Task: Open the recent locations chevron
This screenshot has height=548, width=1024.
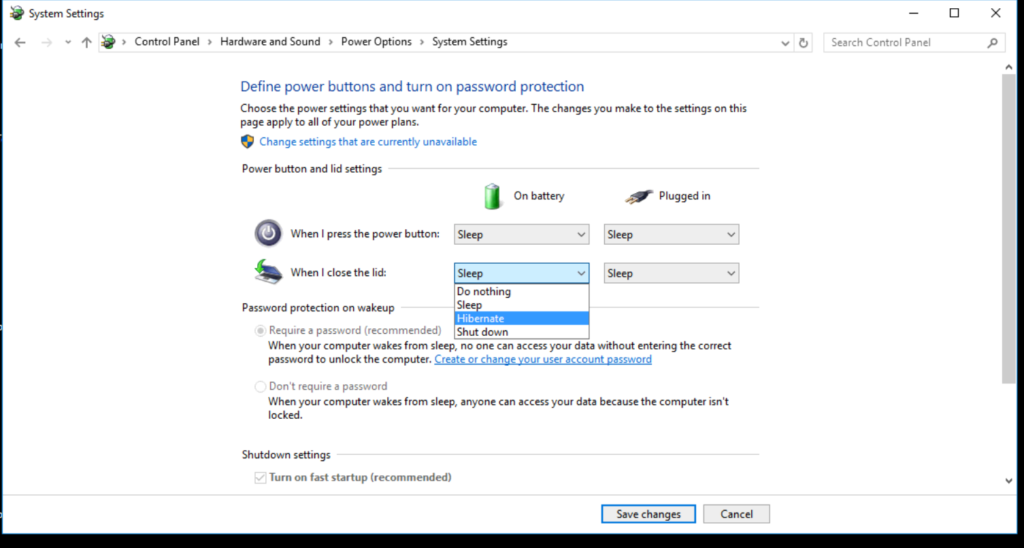Action: coord(68,42)
